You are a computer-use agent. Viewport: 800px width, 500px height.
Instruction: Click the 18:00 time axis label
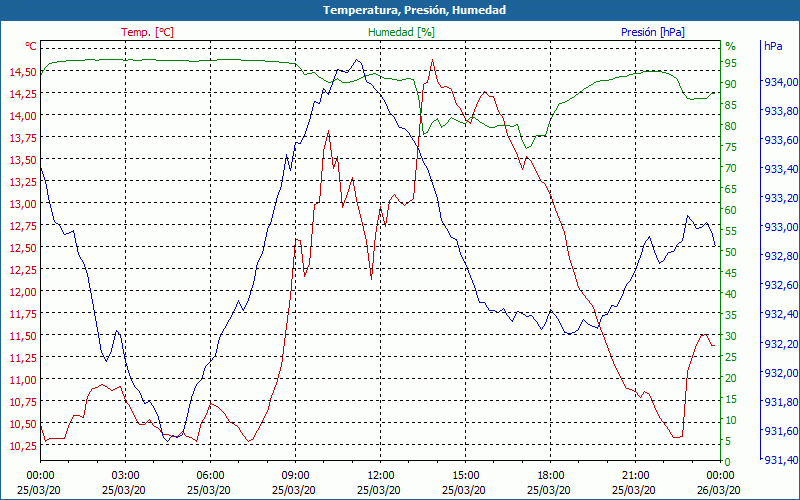(551, 476)
